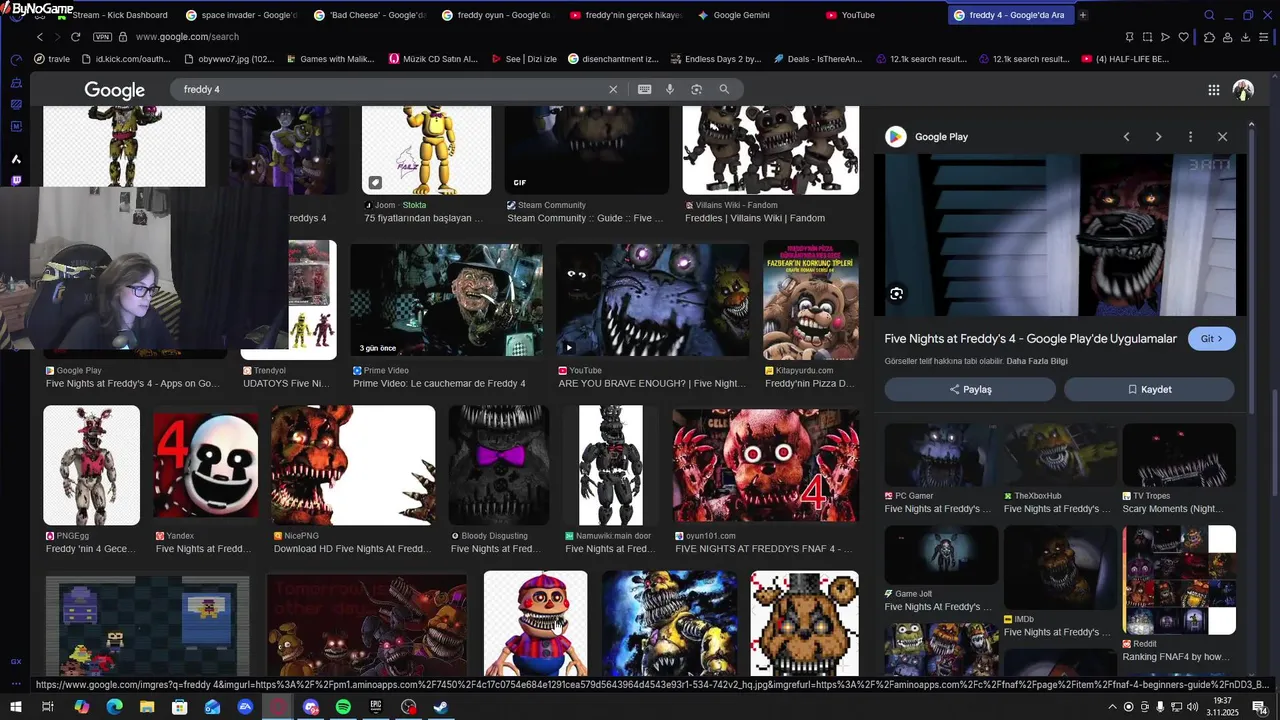Go to next image in preview panel
Screen dimensions: 1280x720
pos(1158,137)
